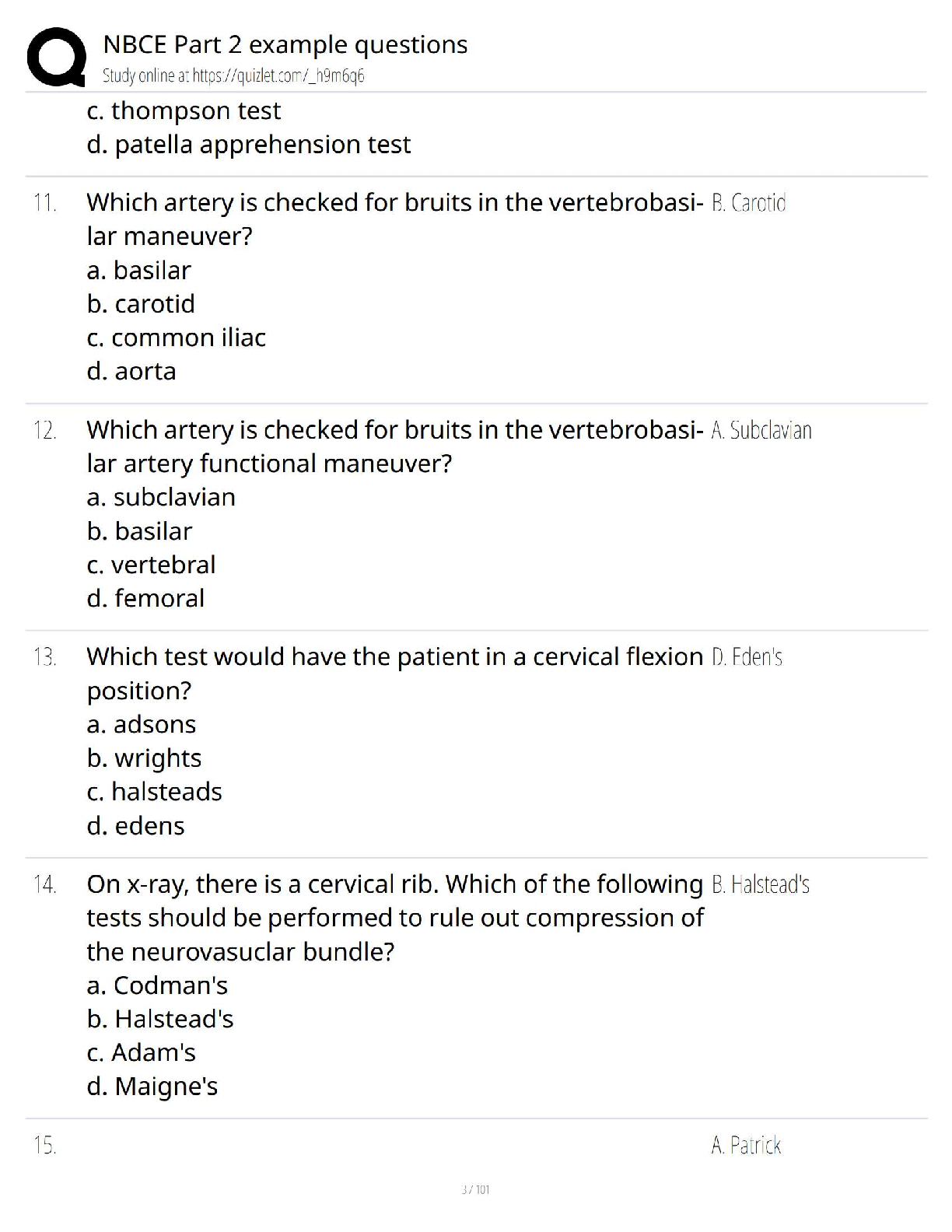
Task: Click the page number indicator 3 / 101
Action: (475, 1189)
